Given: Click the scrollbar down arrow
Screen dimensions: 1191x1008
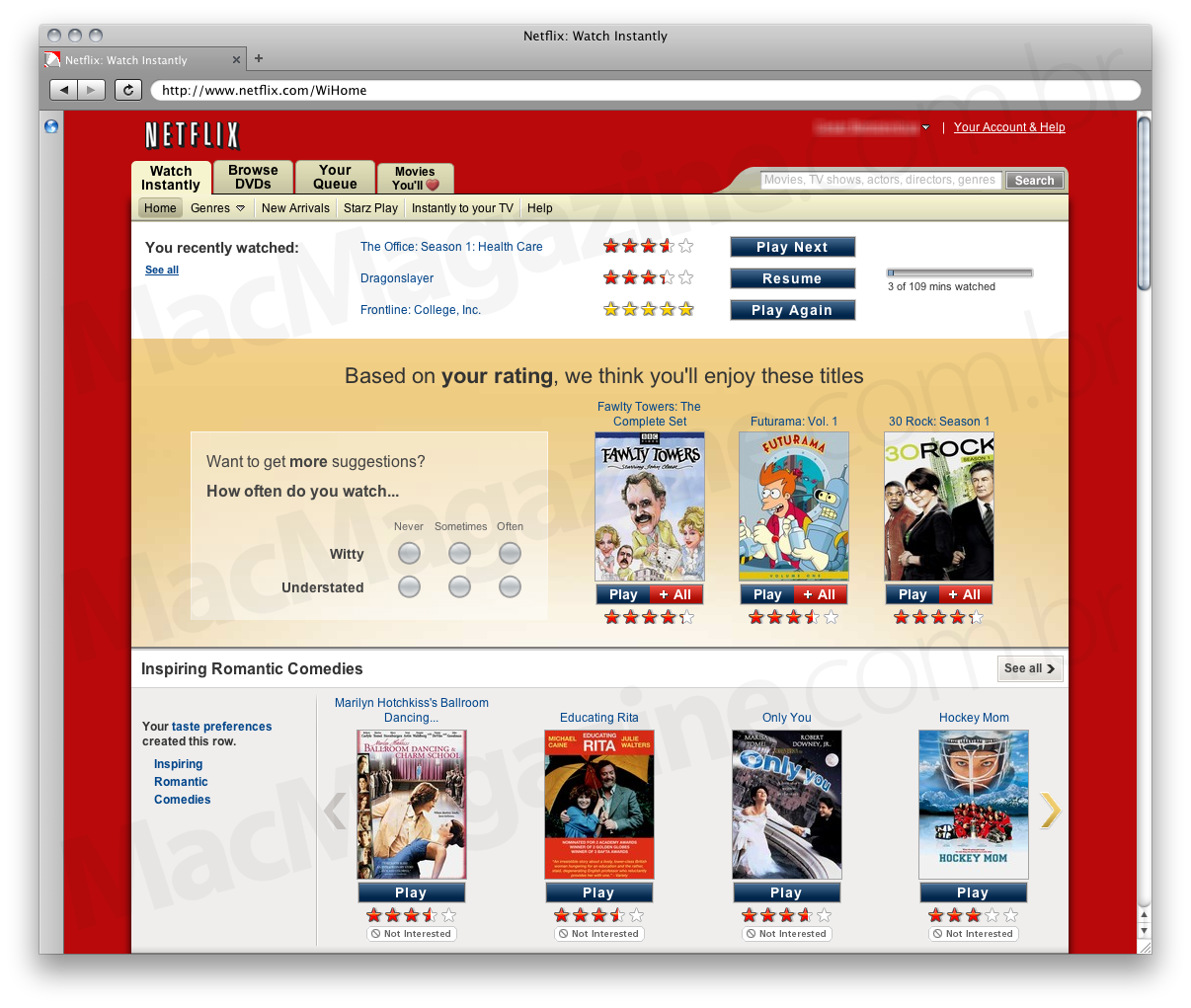Looking at the screenshot, I should tap(1145, 931).
